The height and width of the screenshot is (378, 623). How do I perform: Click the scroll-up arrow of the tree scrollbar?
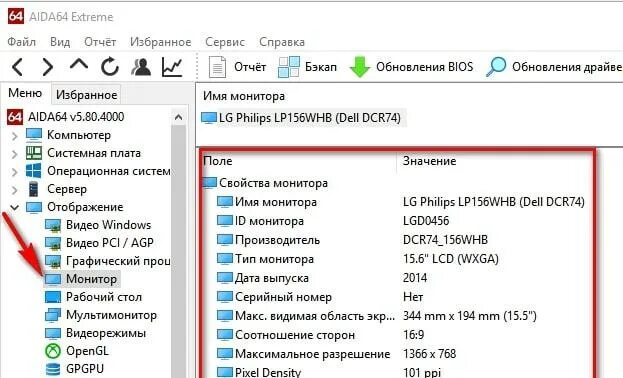178,117
